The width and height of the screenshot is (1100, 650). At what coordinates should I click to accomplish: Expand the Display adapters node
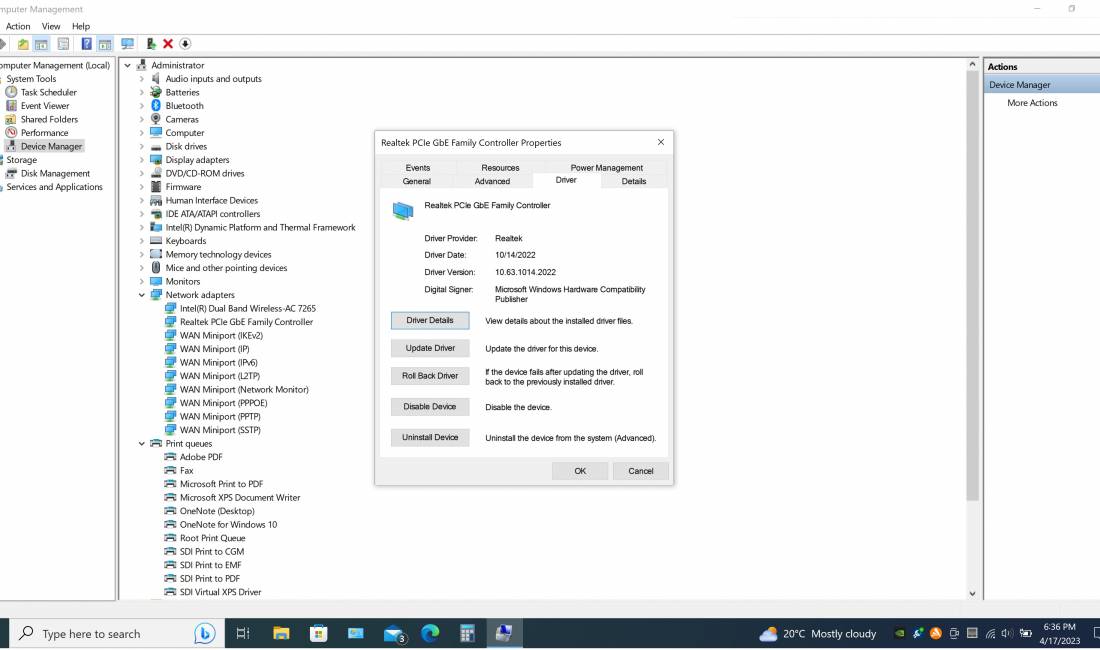tap(142, 160)
